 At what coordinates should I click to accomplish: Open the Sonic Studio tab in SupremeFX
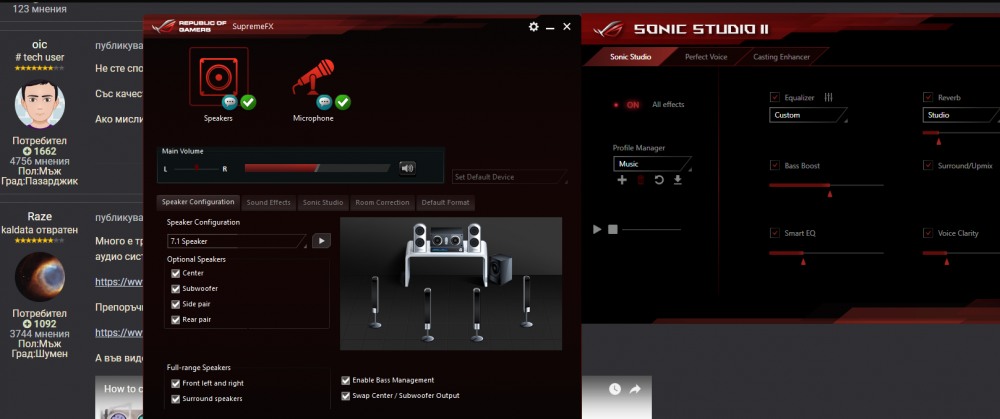point(323,202)
